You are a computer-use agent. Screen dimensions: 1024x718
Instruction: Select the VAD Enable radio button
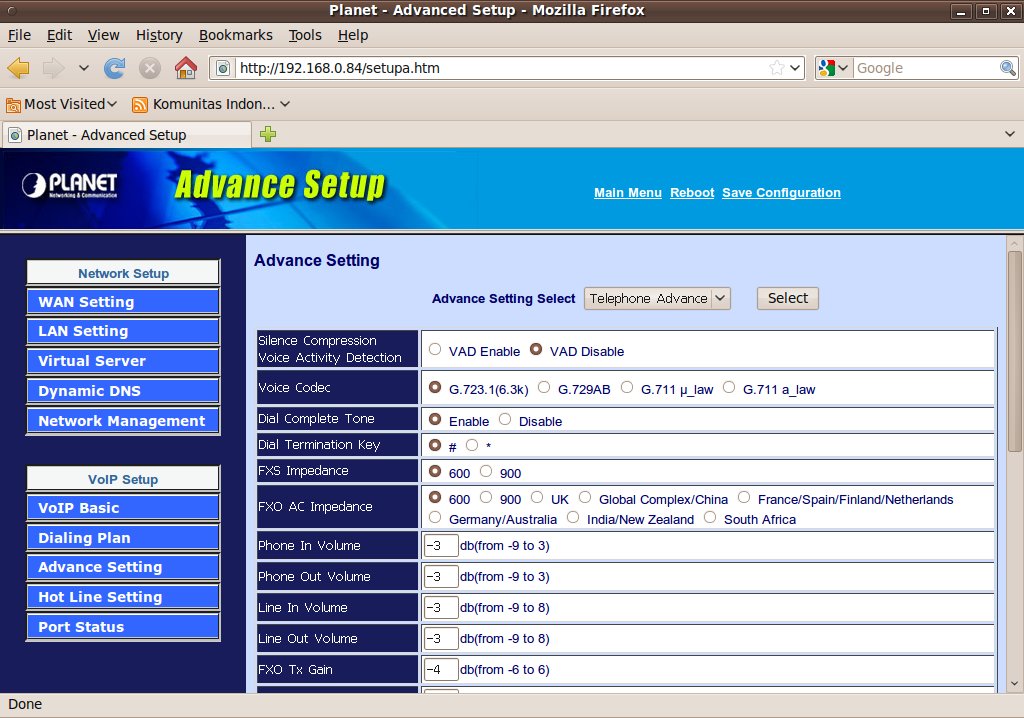point(435,350)
